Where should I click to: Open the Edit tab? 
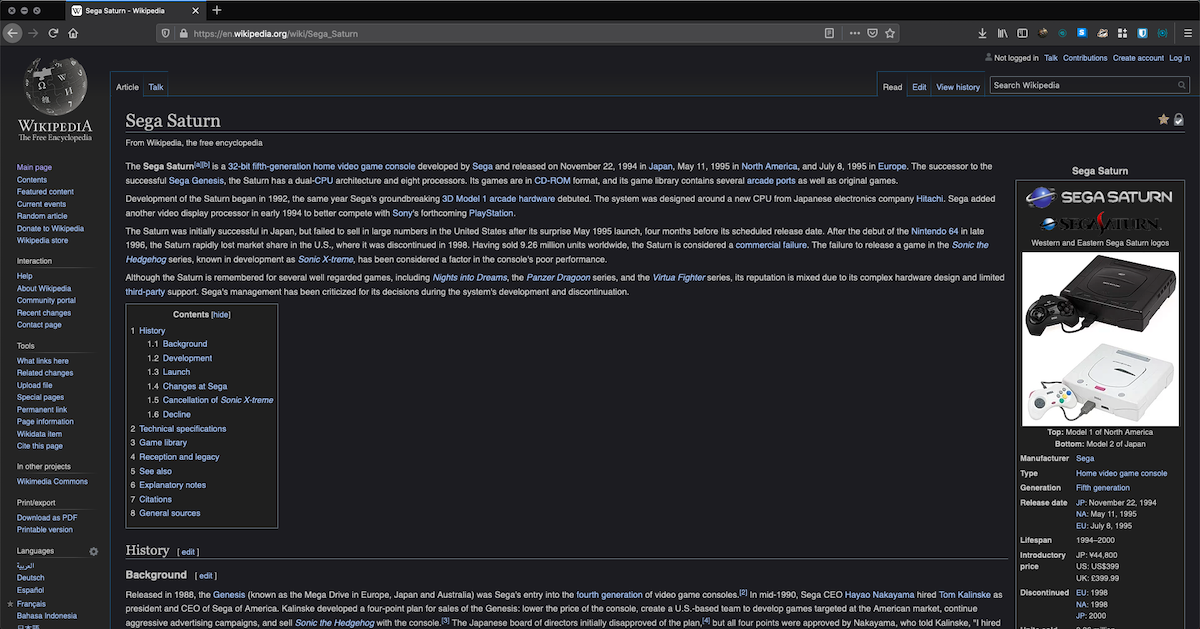(x=919, y=87)
